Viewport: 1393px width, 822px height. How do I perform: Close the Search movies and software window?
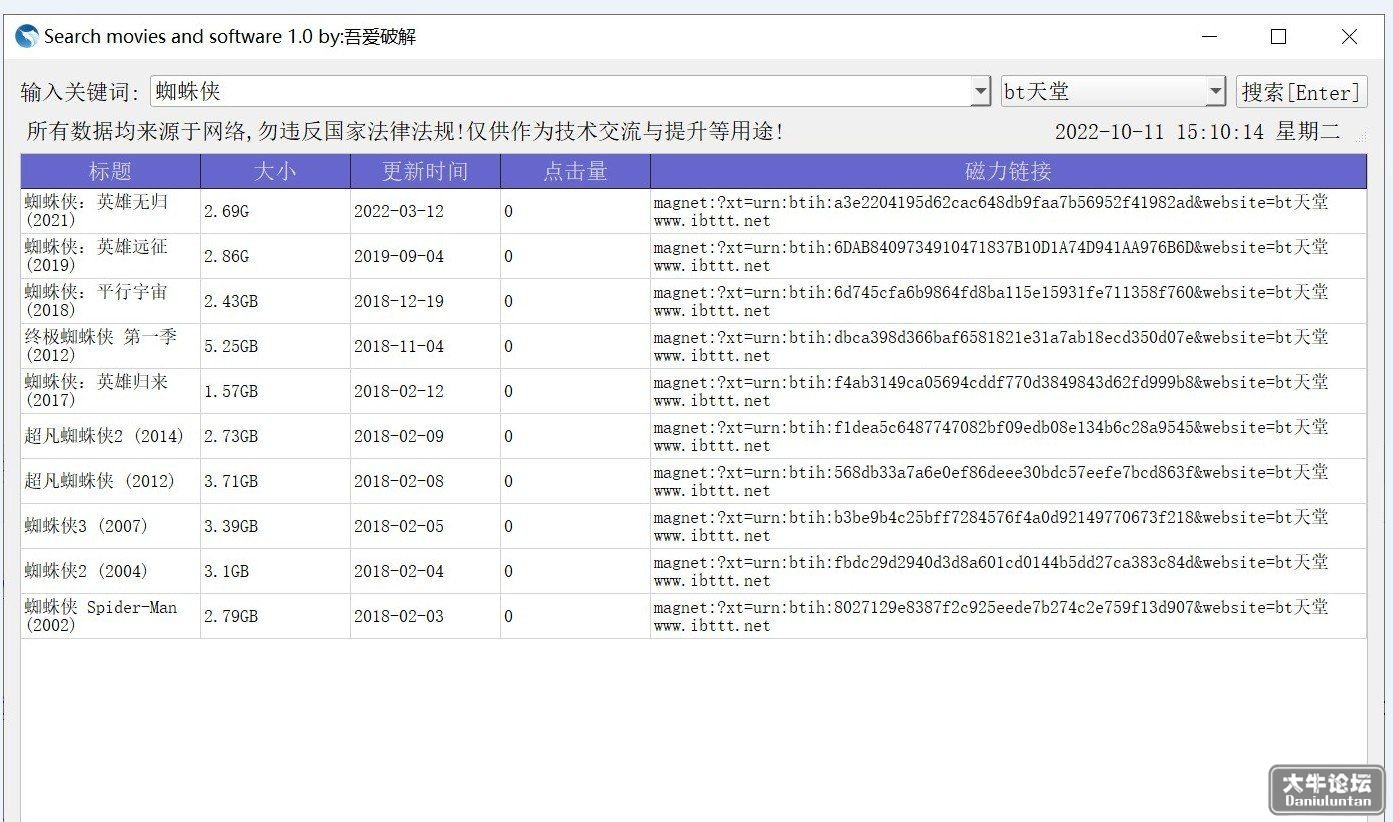tap(1349, 37)
